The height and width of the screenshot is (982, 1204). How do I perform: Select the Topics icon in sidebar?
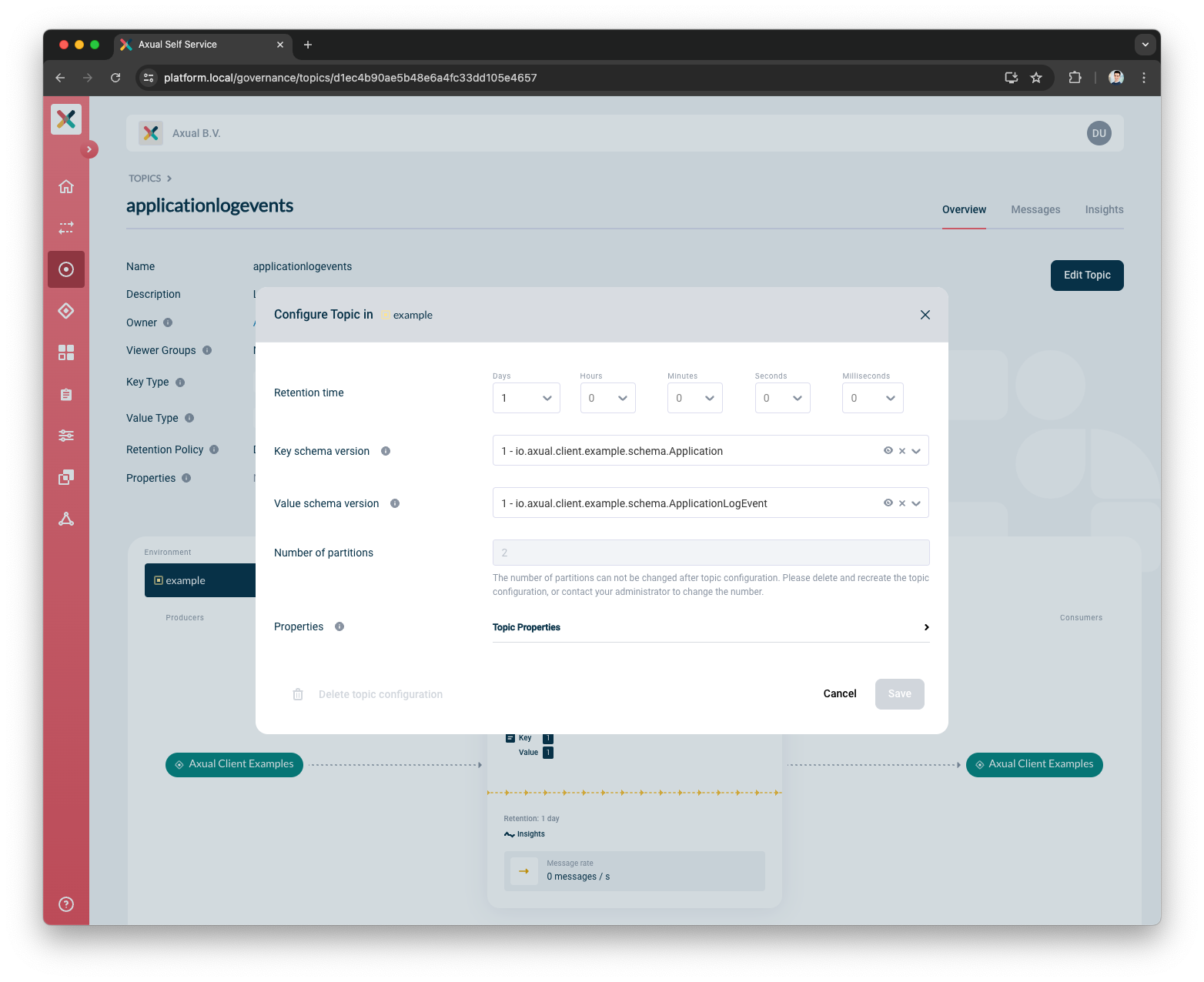(x=66, y=269)
